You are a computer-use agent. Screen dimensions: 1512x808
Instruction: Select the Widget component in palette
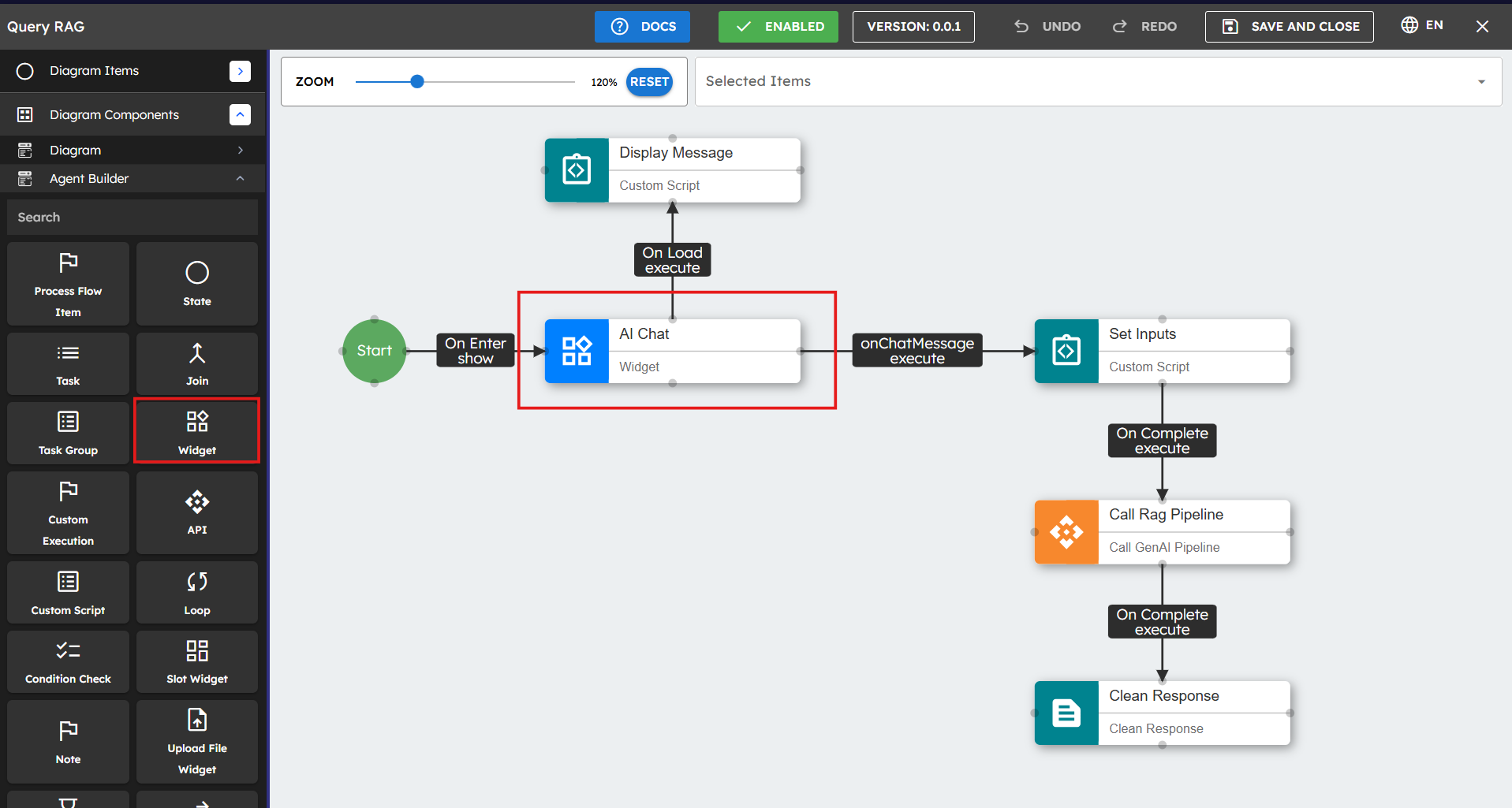pos(196,431)
